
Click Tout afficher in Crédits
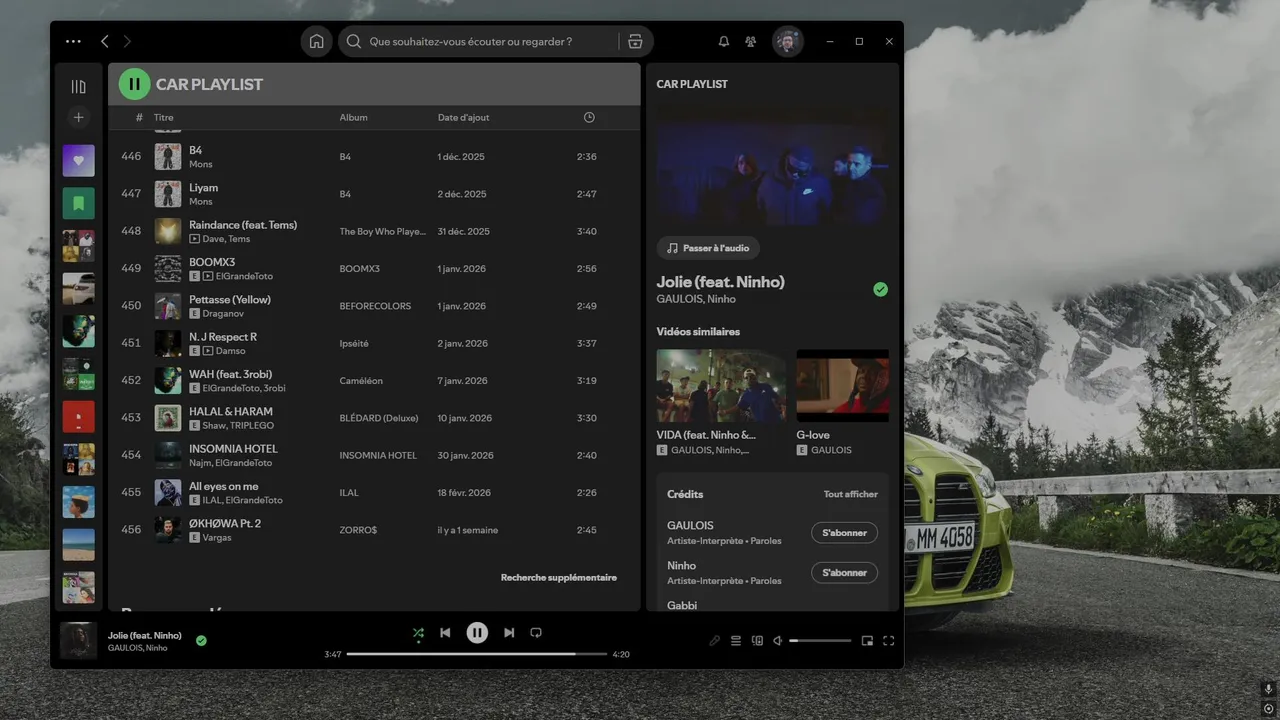point(851,494)
